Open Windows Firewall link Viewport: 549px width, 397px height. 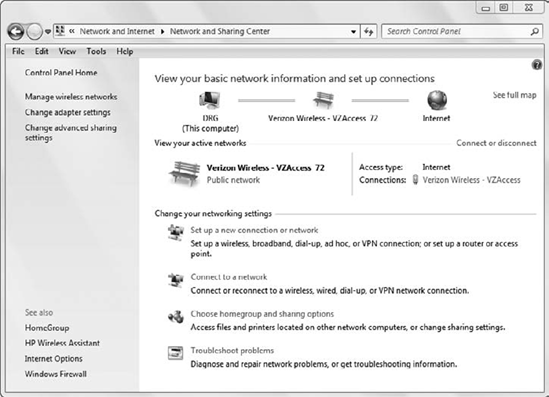56,374
